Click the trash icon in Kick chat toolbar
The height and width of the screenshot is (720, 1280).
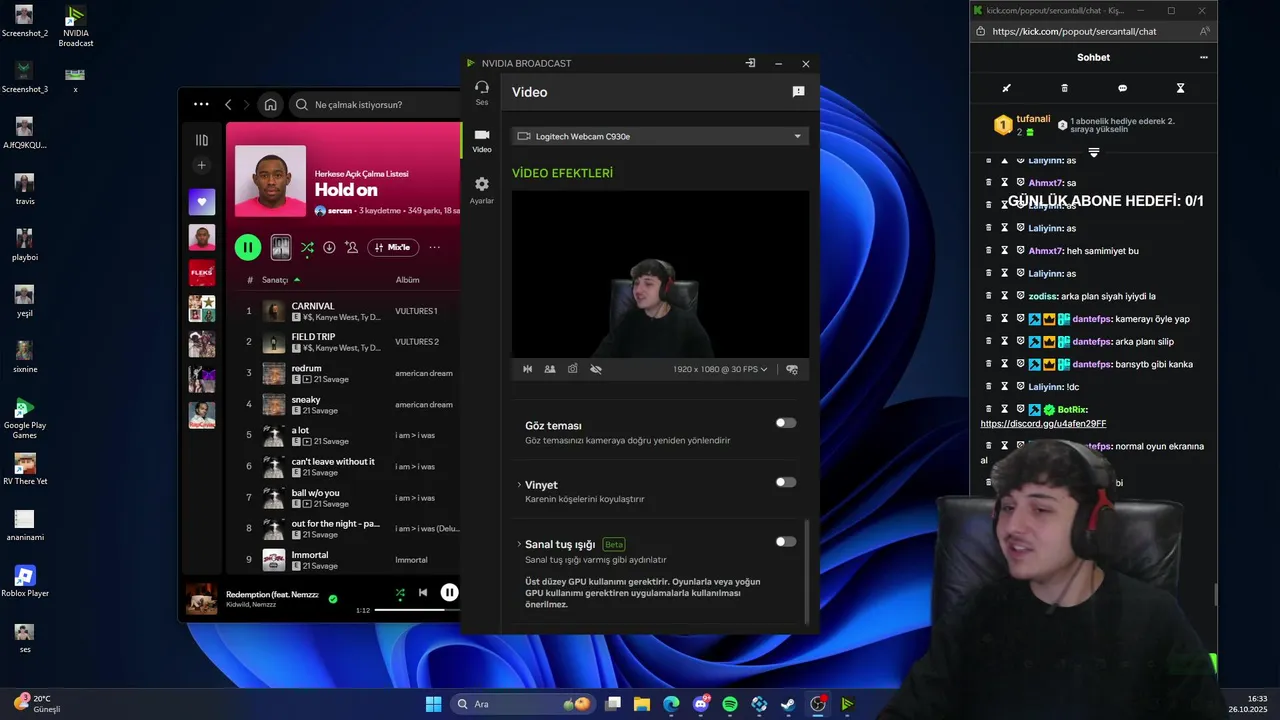[1064, 88]
